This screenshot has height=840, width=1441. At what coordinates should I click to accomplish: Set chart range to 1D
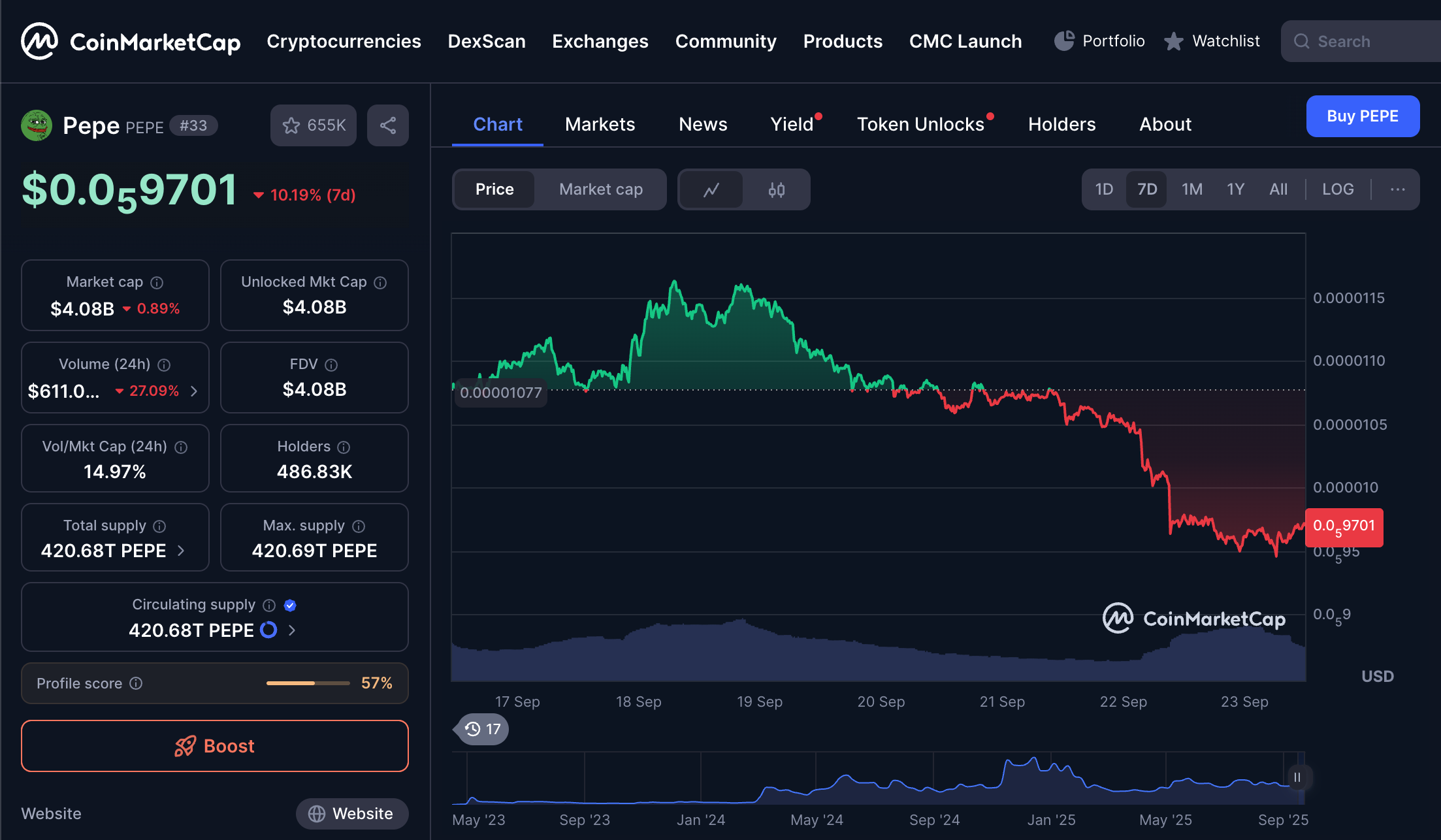click(x=1104, y=189)
